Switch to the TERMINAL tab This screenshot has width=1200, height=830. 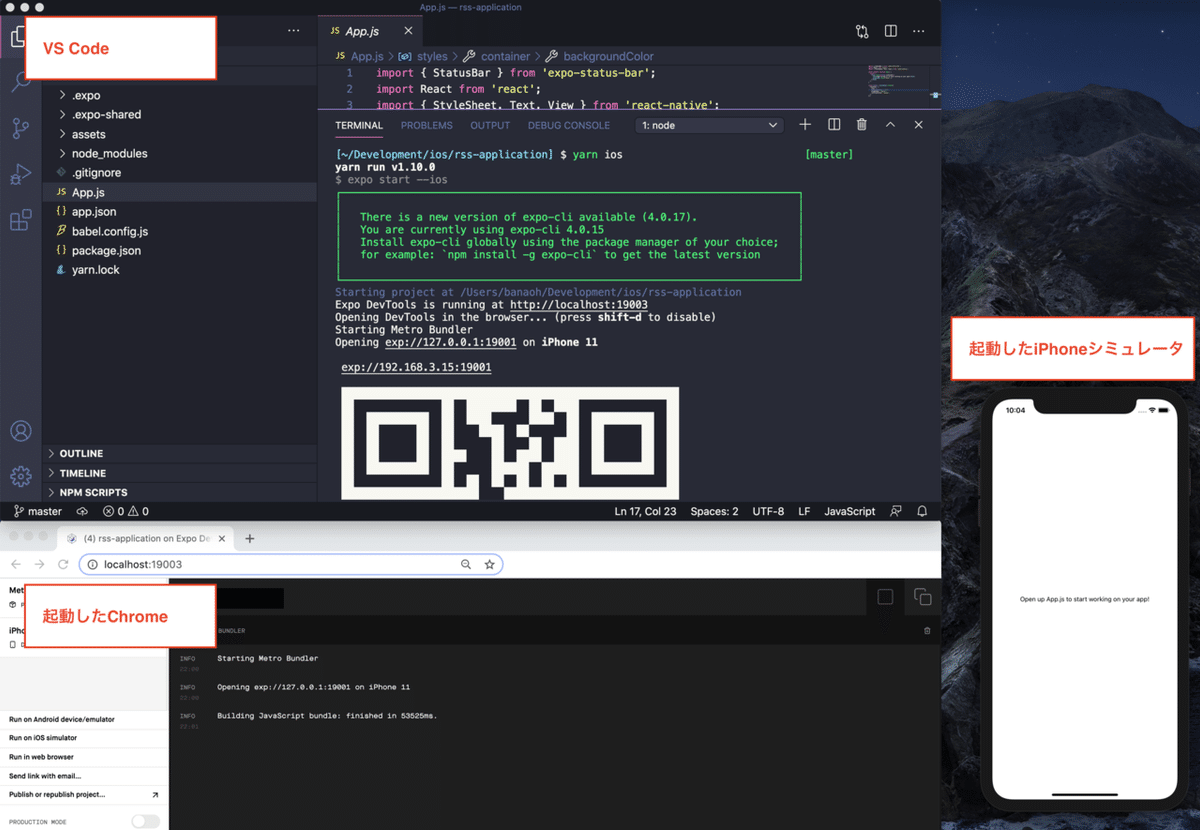click(x=359, y=125)
